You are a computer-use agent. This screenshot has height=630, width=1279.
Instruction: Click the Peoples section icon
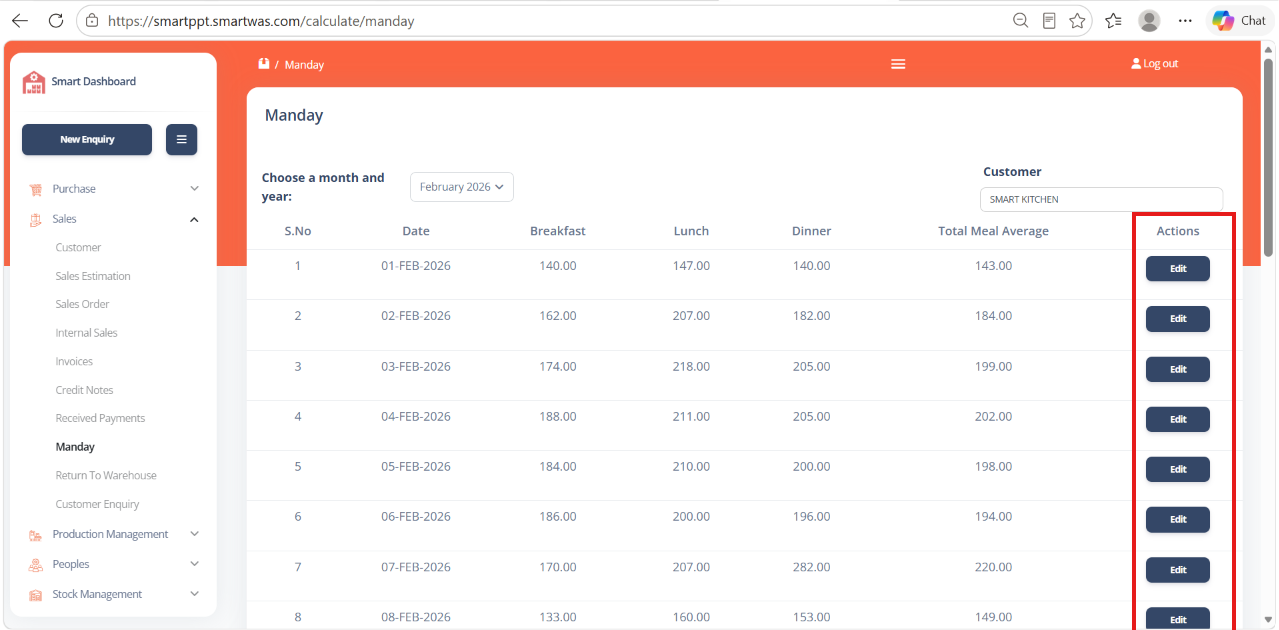coord(35,565)
